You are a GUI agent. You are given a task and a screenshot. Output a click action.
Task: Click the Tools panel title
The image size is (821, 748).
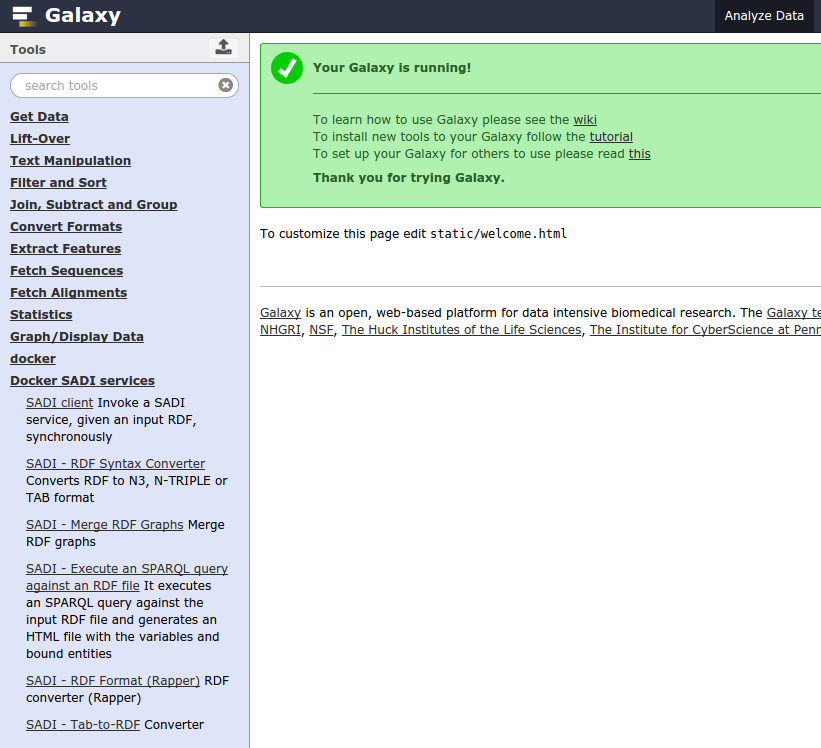point(28,49)
